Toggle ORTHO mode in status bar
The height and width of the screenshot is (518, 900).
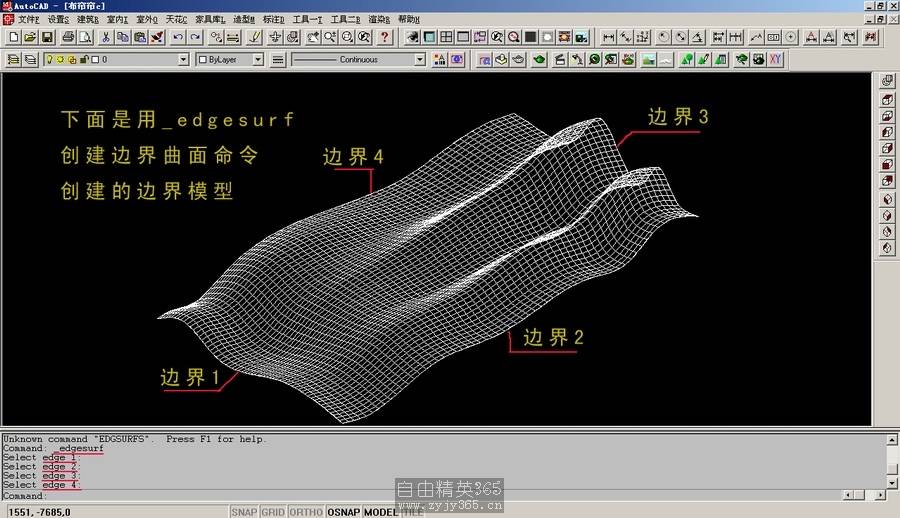[306, 512]
